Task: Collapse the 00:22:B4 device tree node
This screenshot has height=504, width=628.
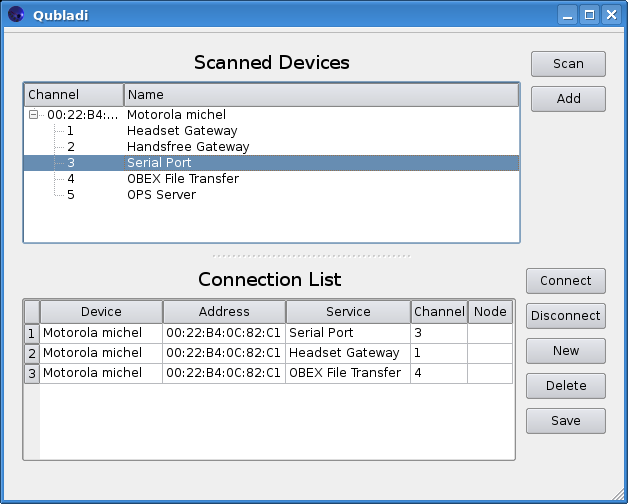Action: pyautogui.click(x=34, y=115)
